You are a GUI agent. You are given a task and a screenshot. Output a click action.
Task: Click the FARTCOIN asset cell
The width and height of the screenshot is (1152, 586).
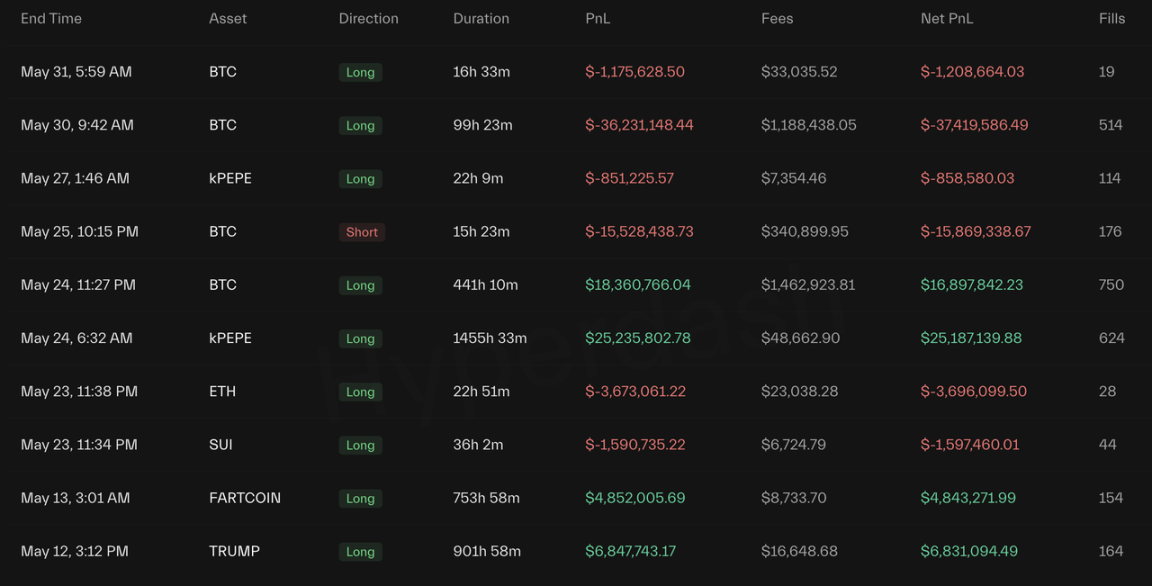[x=245, y=498]
